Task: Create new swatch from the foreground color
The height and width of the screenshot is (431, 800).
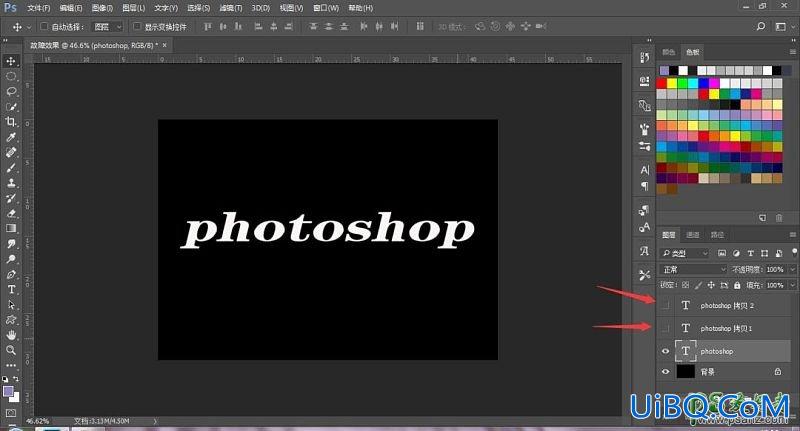Action: pos(762,218)
